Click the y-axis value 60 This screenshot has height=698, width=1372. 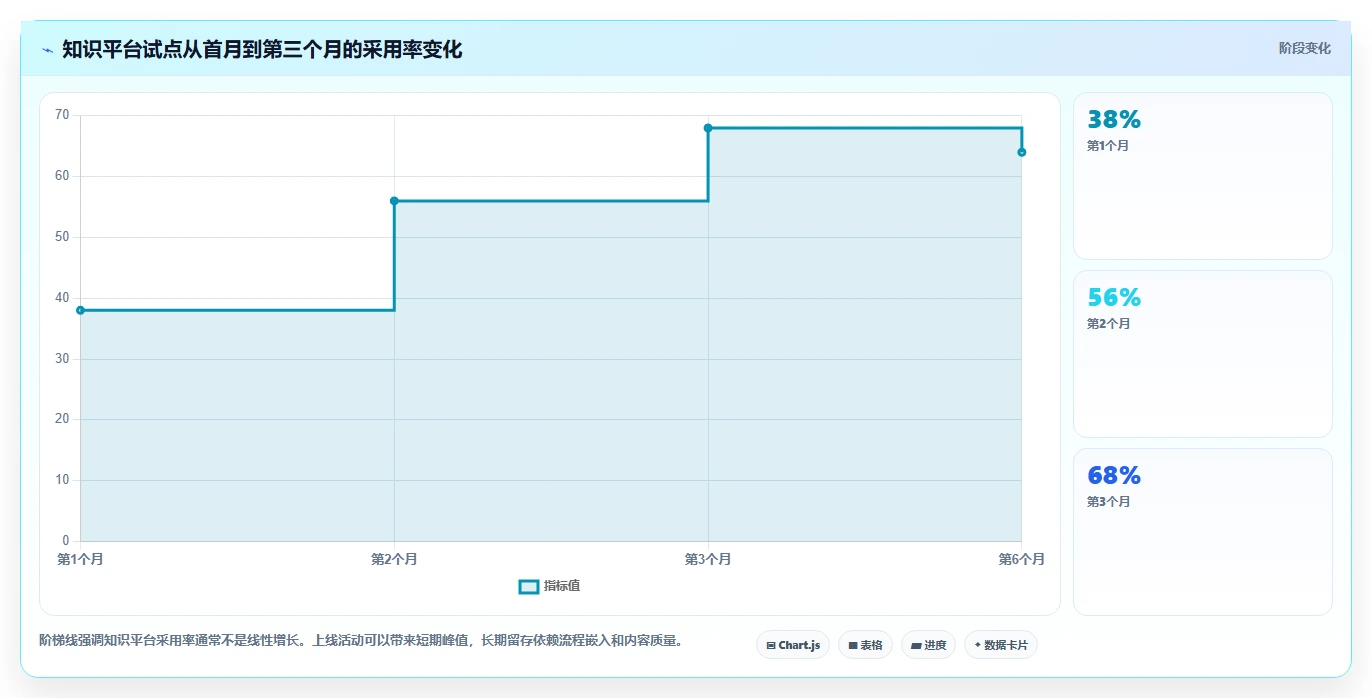coord(62,176)
